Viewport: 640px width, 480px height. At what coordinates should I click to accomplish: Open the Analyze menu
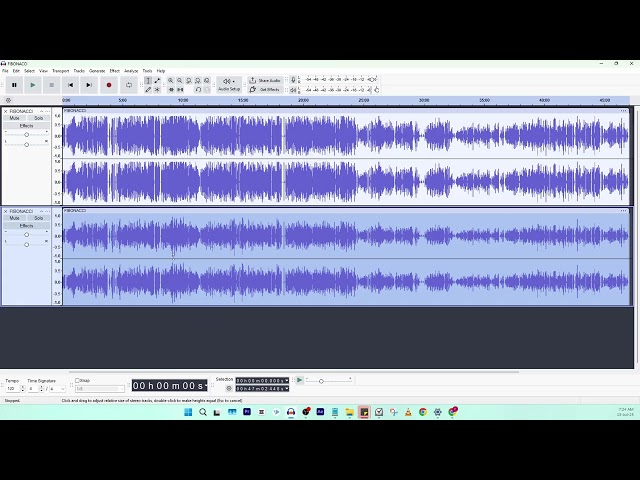click(131, 71)
